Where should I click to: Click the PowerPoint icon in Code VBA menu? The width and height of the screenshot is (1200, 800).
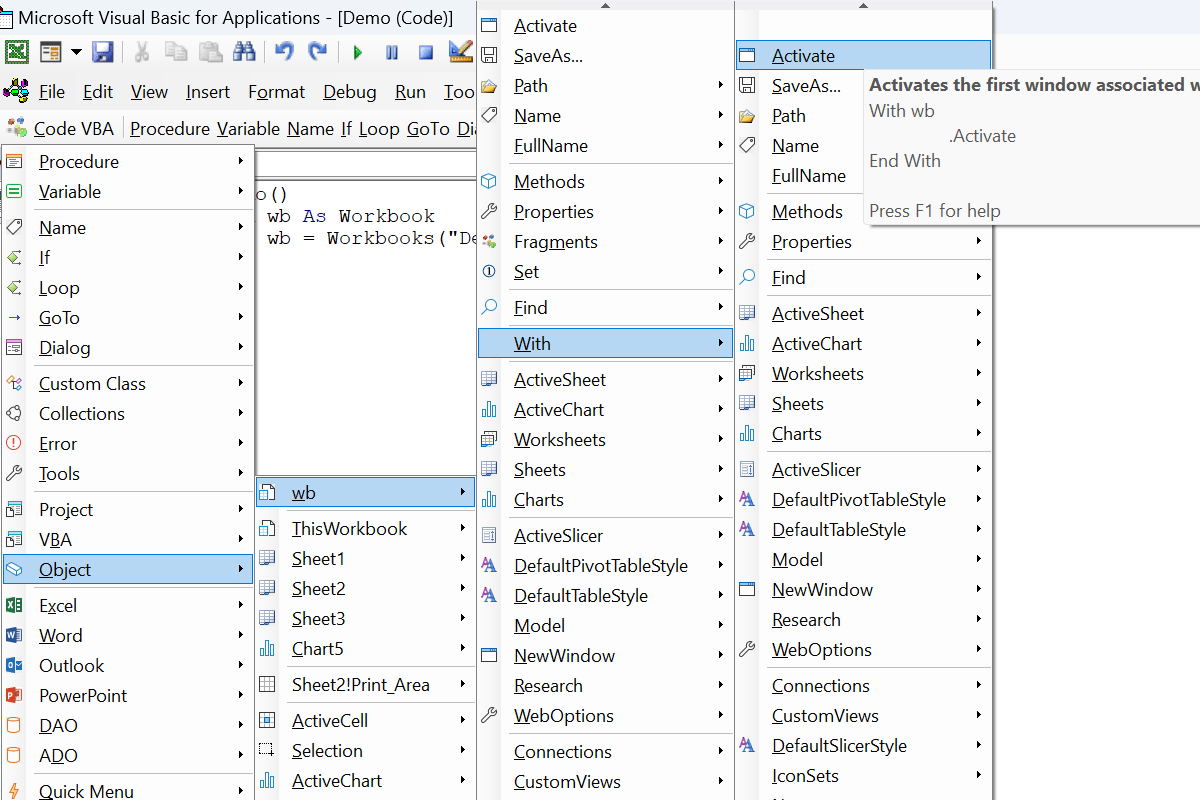(14, 695)
